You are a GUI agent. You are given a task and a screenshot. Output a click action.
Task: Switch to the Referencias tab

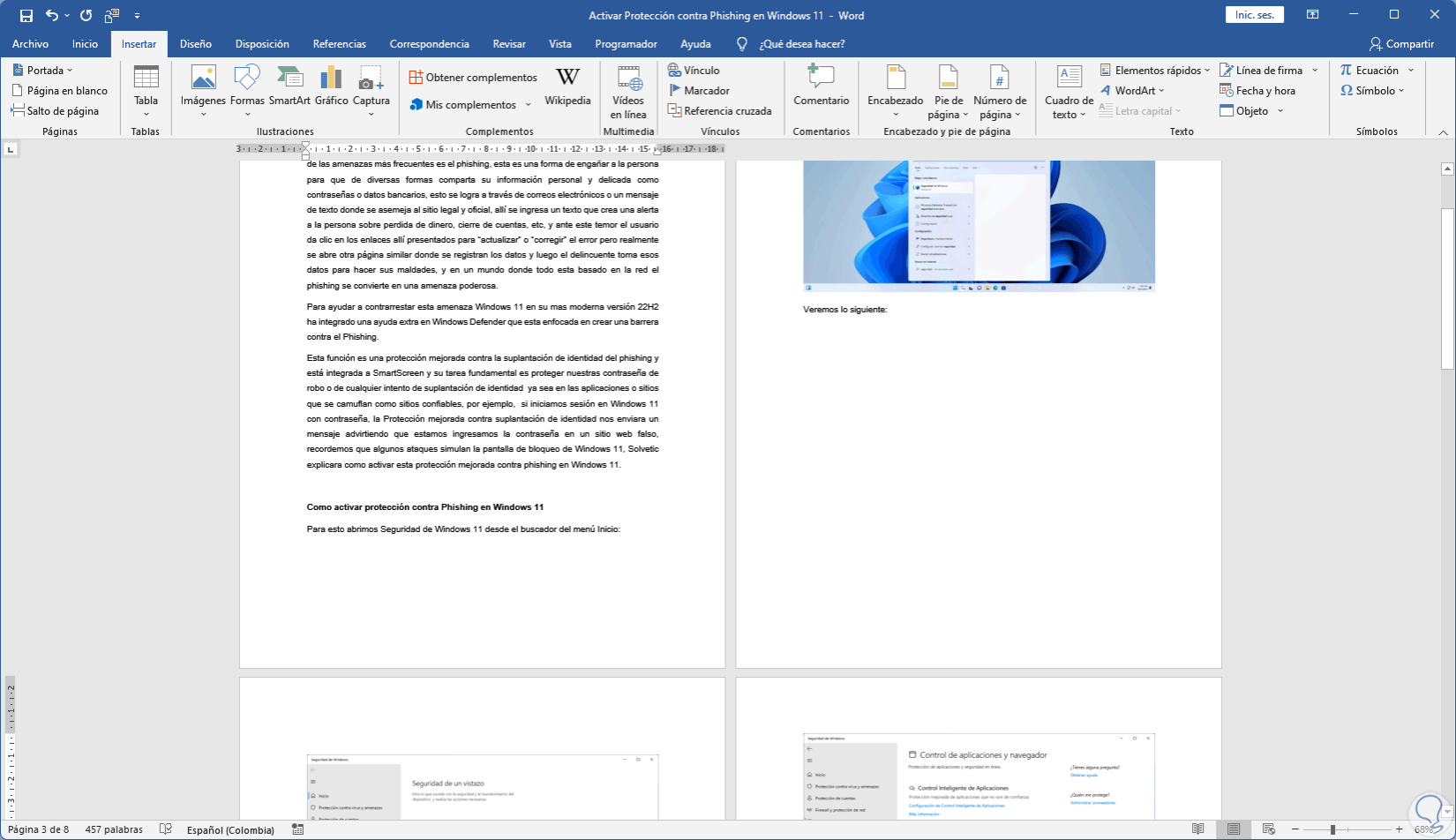(340, 44)
